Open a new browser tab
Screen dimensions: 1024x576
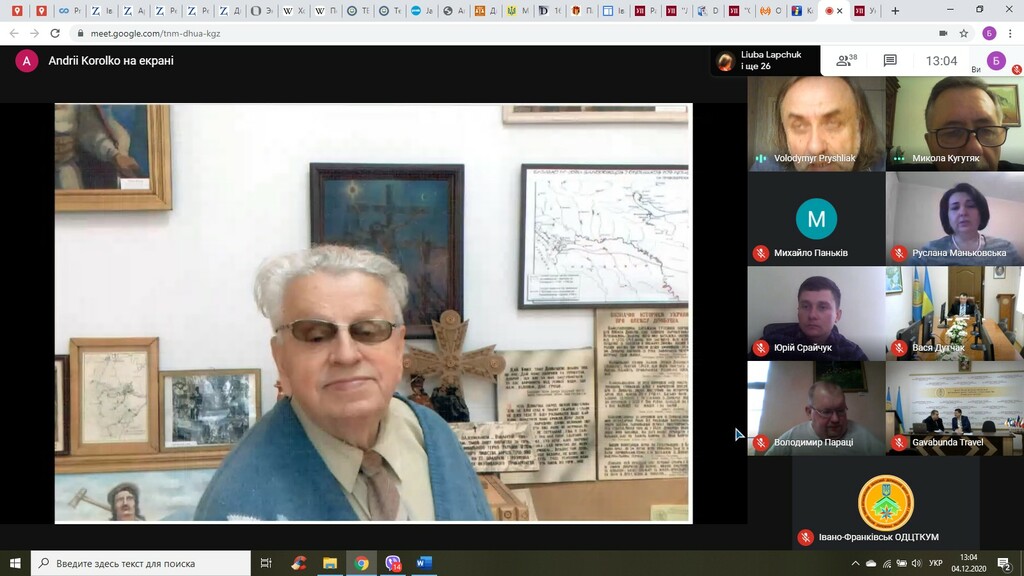(895, 11)
